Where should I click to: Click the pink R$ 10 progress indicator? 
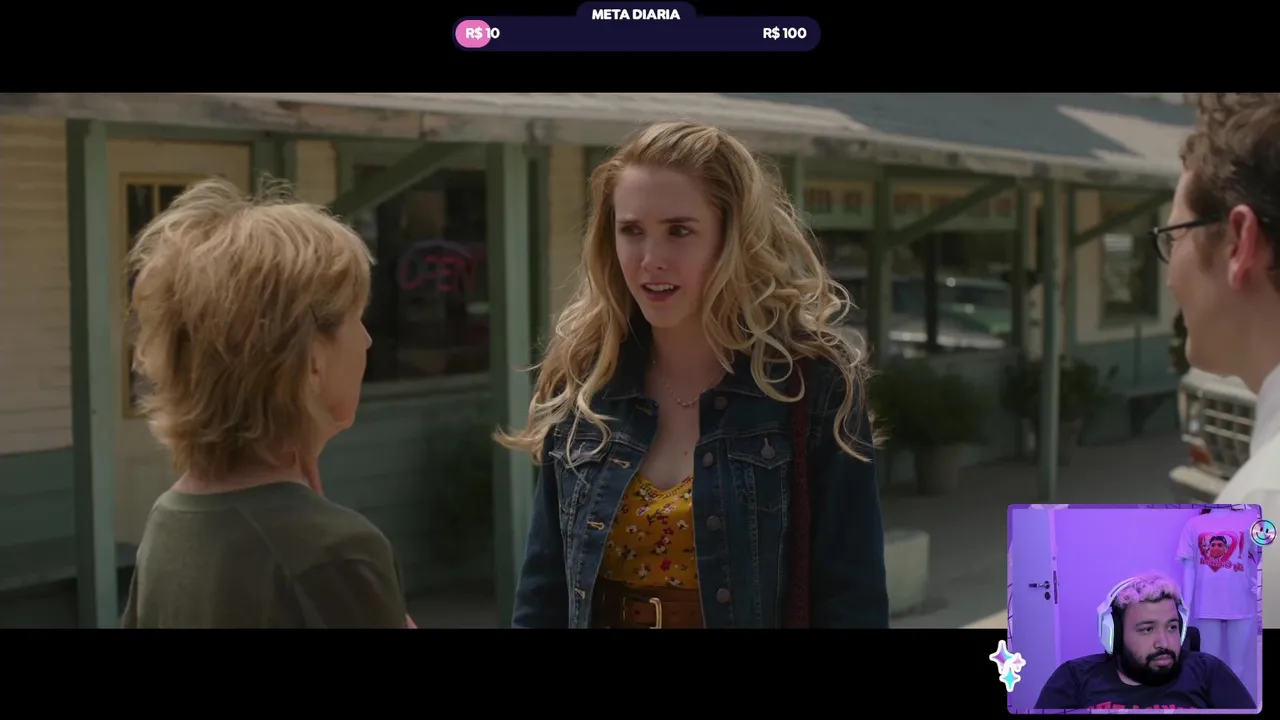pos(473,33)
